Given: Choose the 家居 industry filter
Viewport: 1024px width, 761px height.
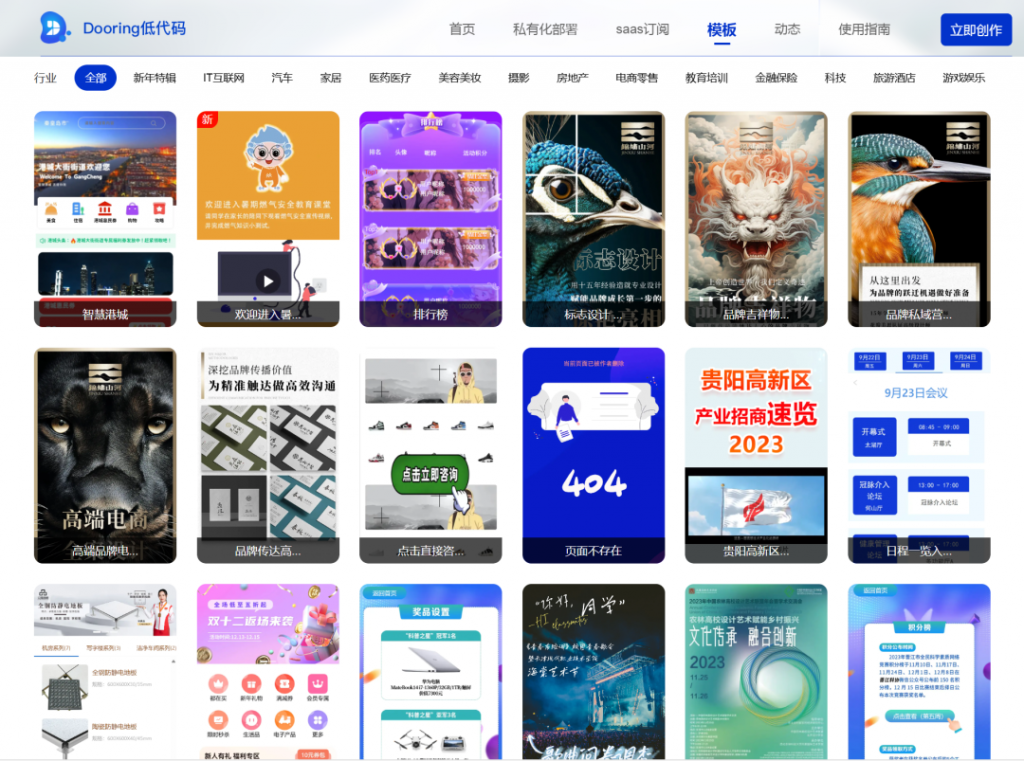Looking at the screenshot, I should point(331,78).
